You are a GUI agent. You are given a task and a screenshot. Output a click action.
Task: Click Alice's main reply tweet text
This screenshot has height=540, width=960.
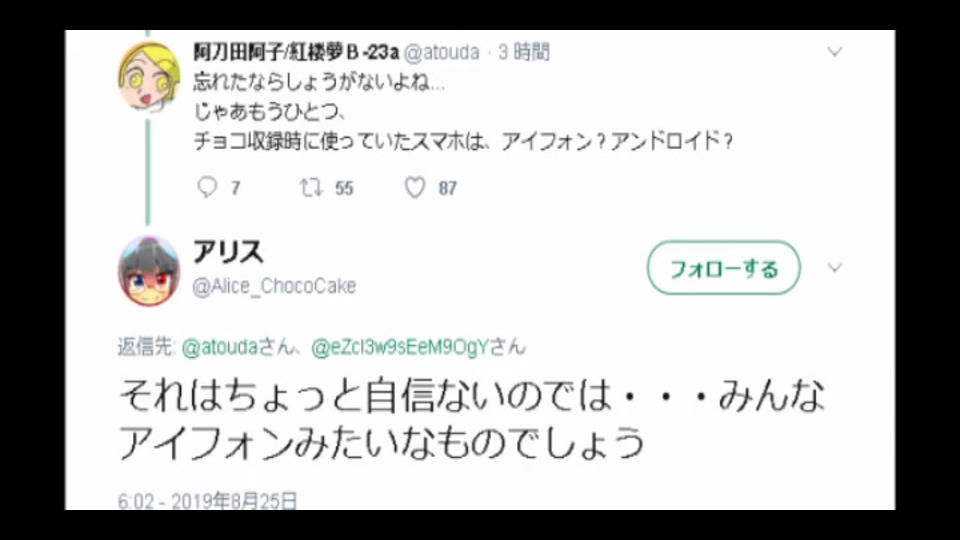[472, 419]
